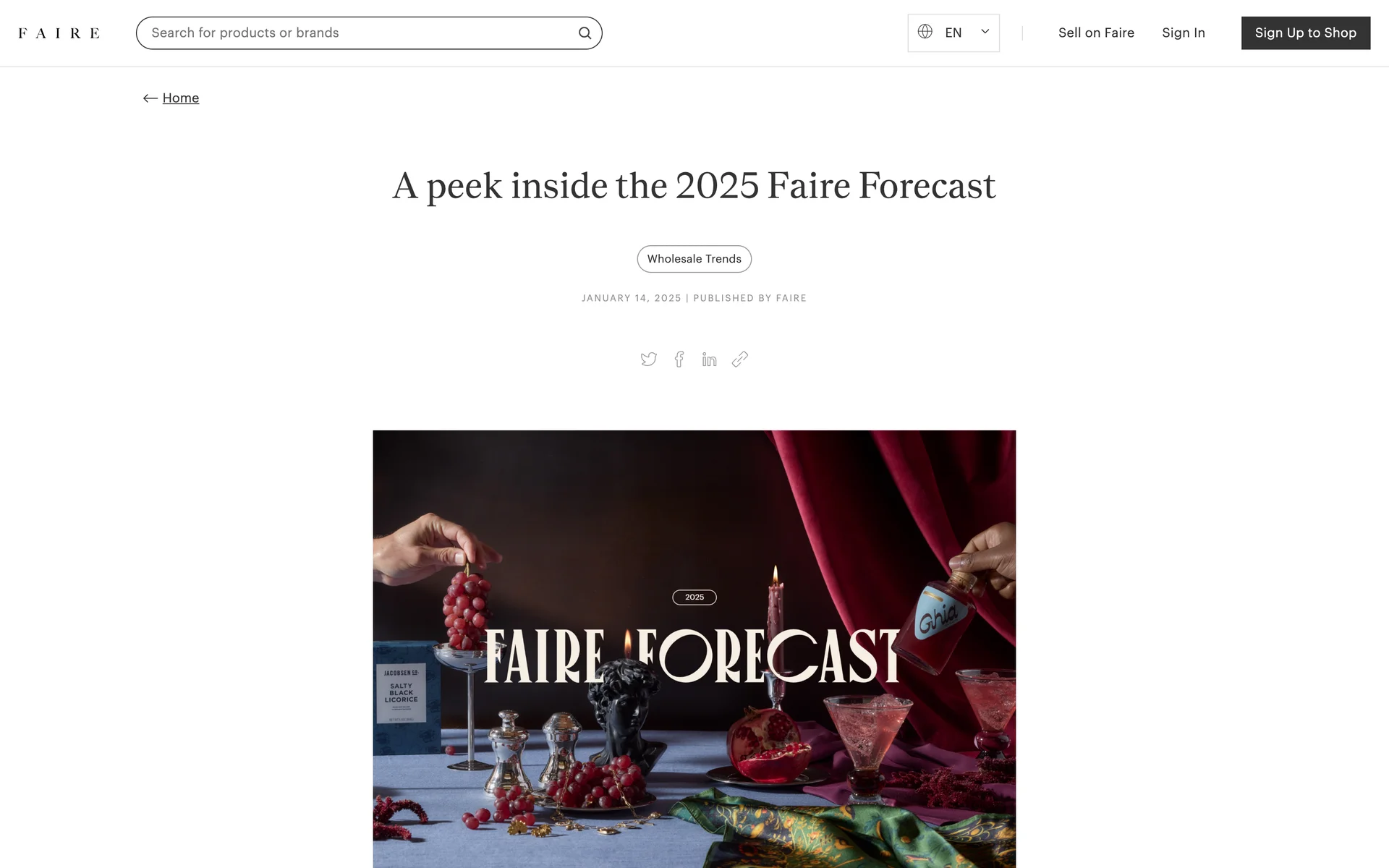The height and width of the screenshot is (868, 1389).
Task: Share article on LinkedIn
Action: click(709, 359)
